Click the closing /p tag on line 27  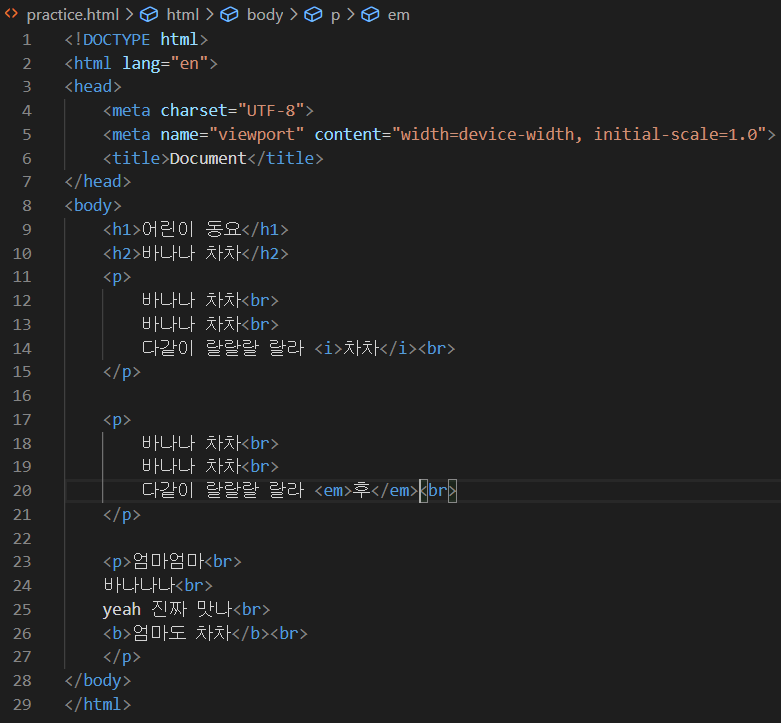click(122, 657)
